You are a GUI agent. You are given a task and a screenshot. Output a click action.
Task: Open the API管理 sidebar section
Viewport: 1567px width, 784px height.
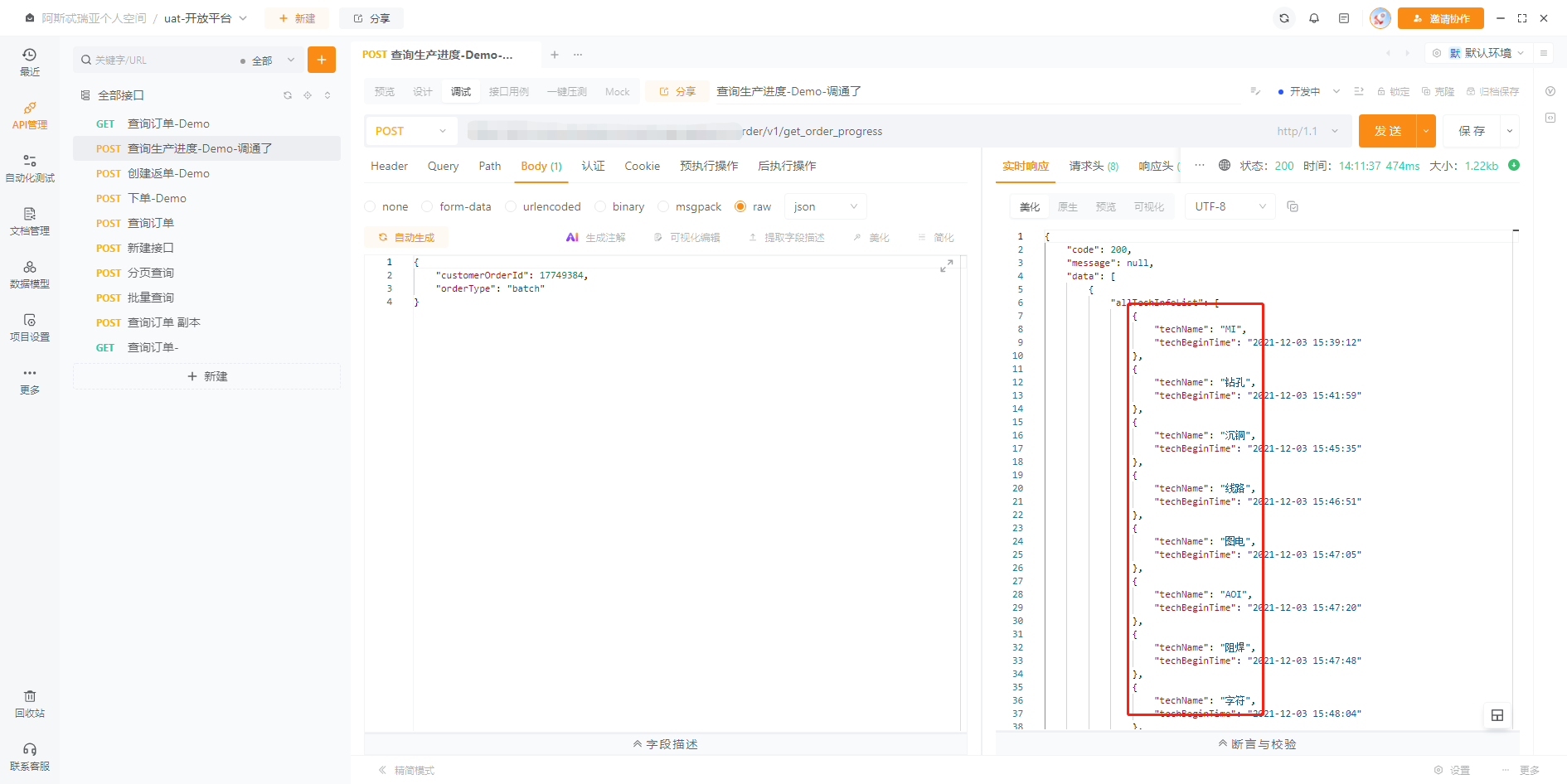point(30,115)
